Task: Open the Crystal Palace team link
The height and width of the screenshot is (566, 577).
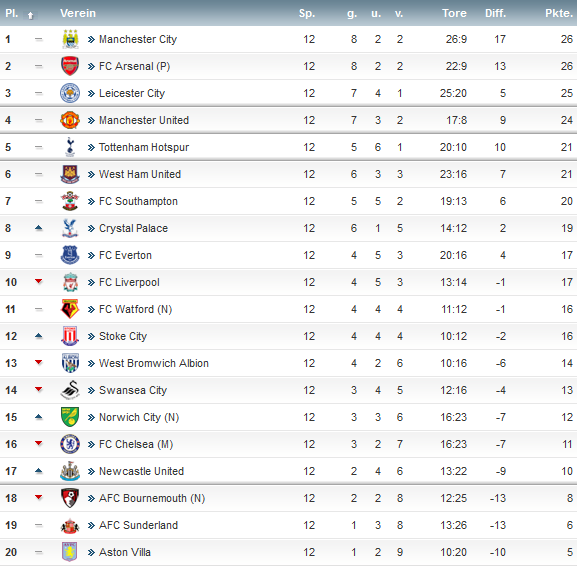Action: coord(133,228)
